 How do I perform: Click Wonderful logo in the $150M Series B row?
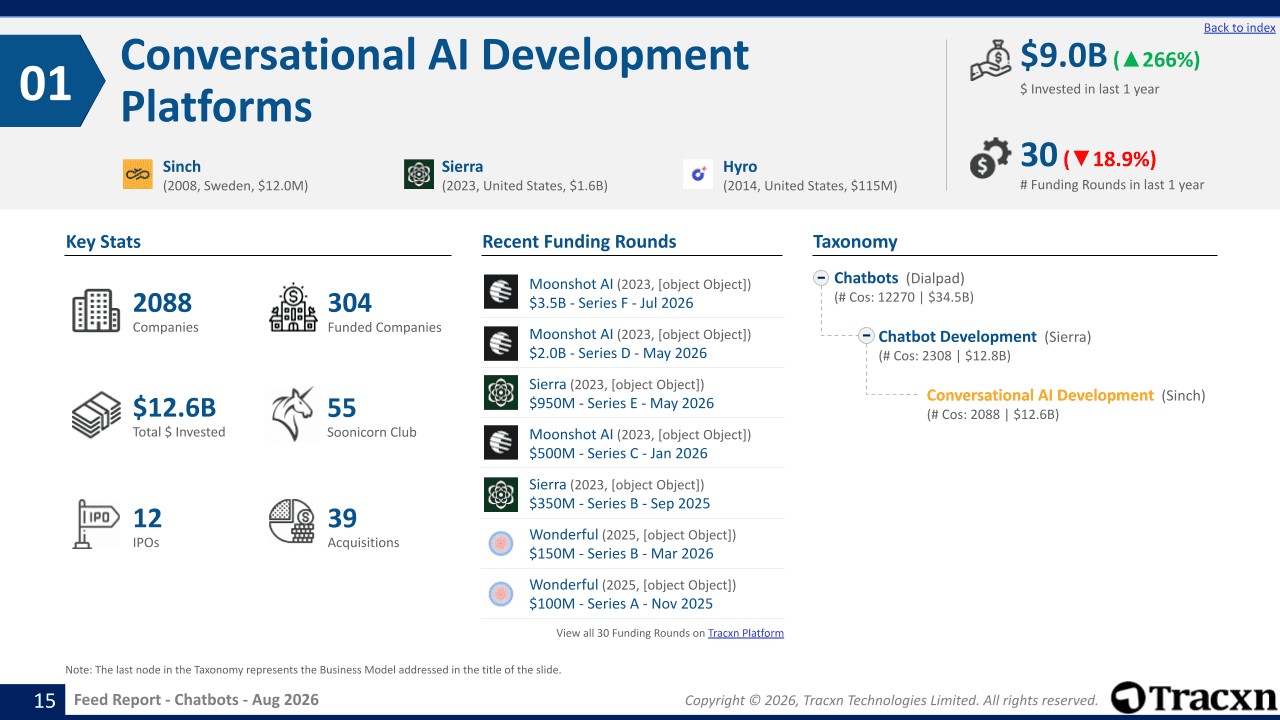pyautogui.click(x=501, y=543)
